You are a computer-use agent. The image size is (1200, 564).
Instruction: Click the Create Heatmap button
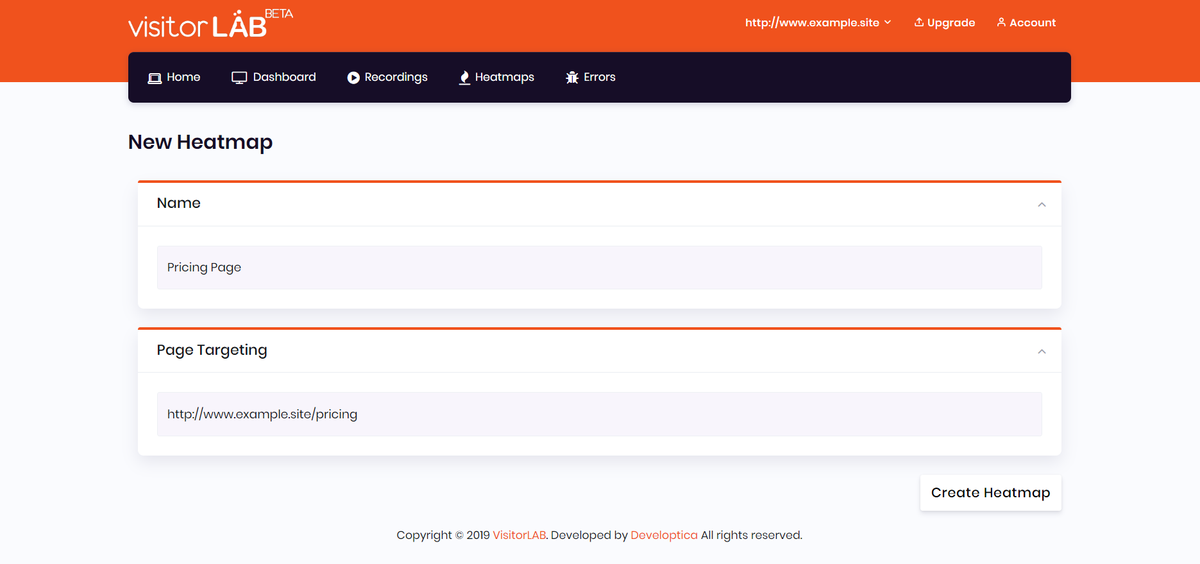991,493
